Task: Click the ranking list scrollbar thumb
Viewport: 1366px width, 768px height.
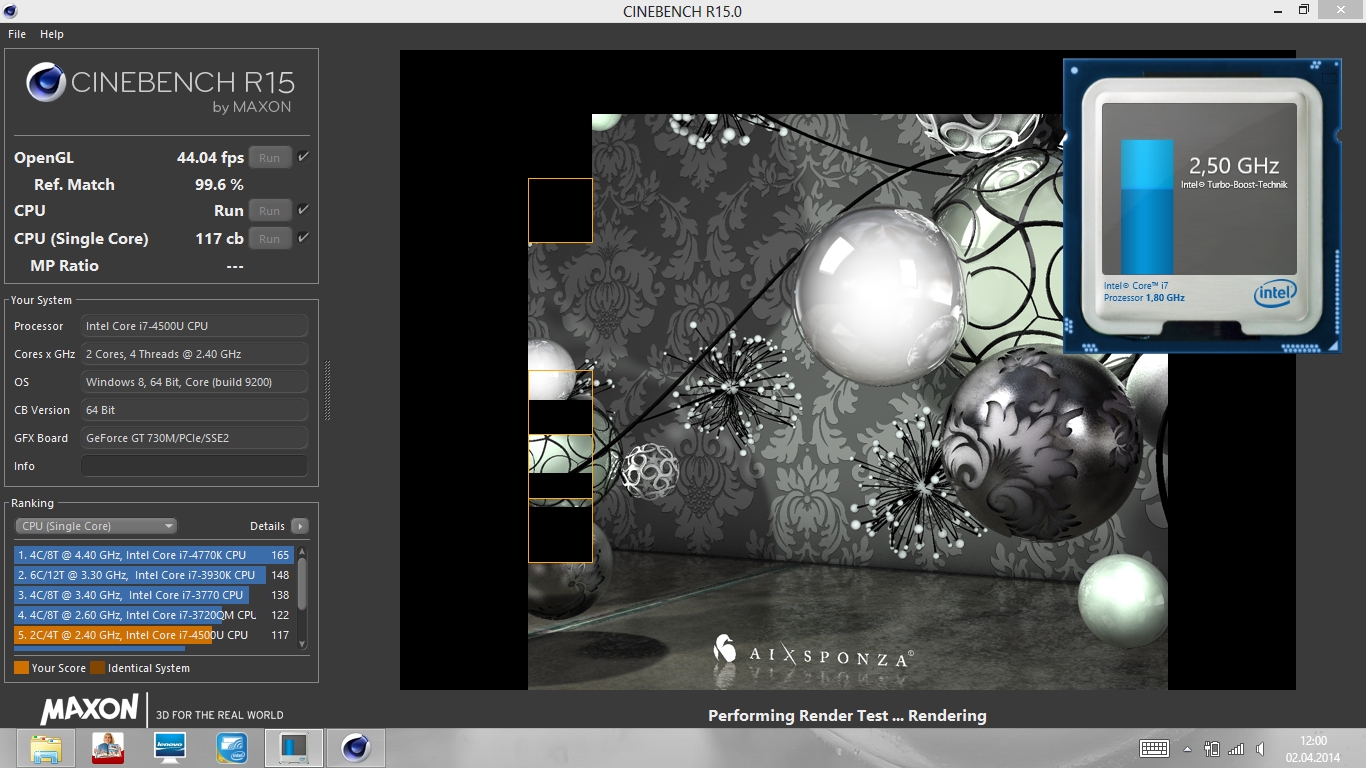Action: (303, 583)
